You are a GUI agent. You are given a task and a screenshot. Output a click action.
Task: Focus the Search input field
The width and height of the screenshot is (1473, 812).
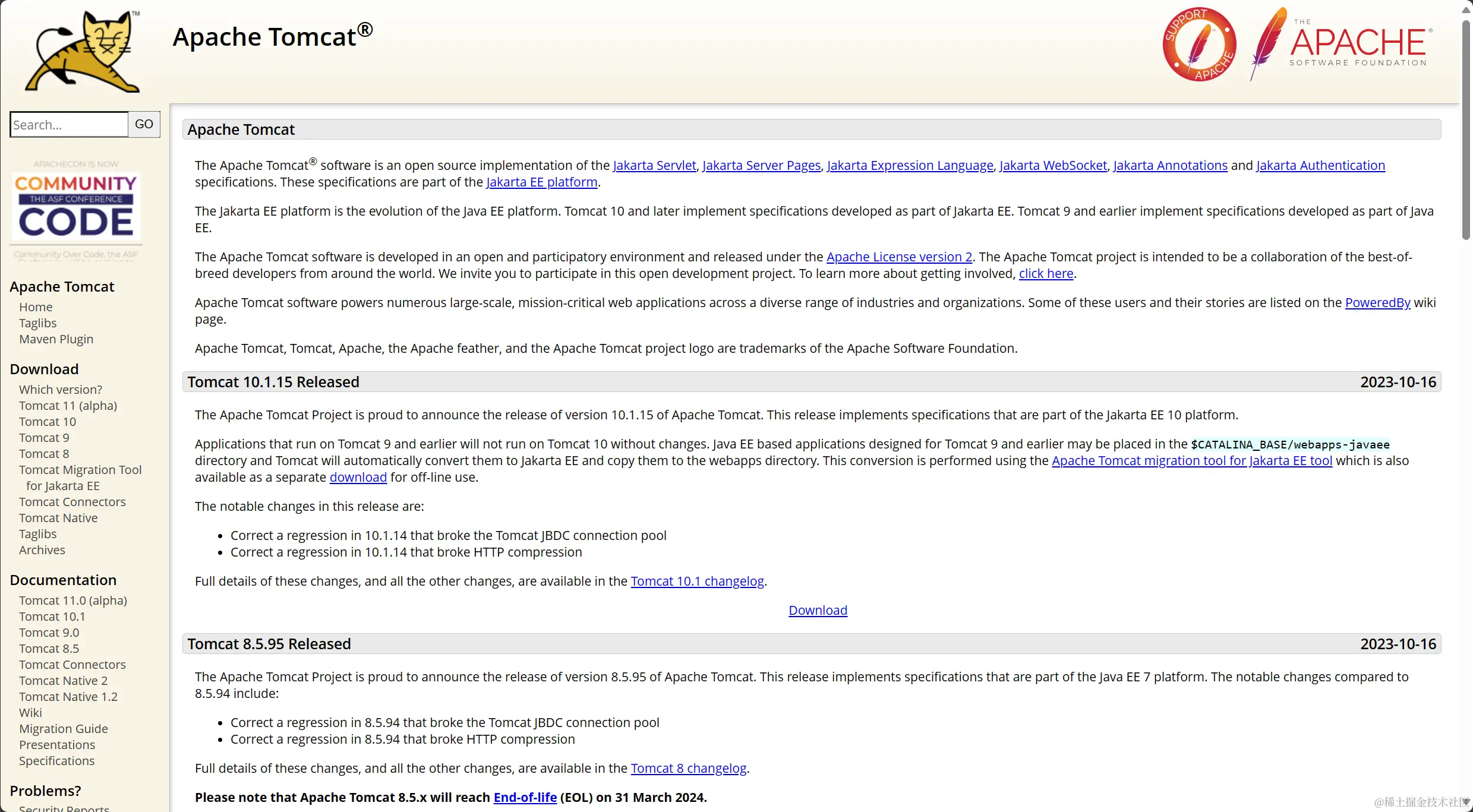coord(69,125)
